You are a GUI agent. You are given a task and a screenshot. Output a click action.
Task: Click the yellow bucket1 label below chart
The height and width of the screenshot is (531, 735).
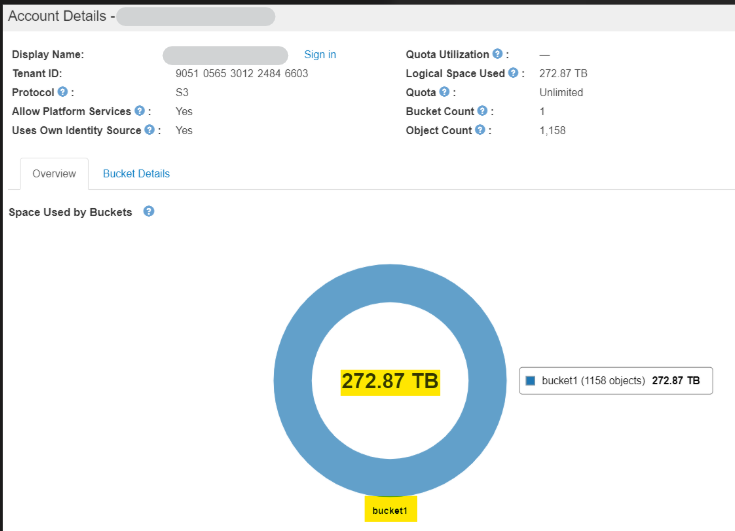tap(390, 510)
